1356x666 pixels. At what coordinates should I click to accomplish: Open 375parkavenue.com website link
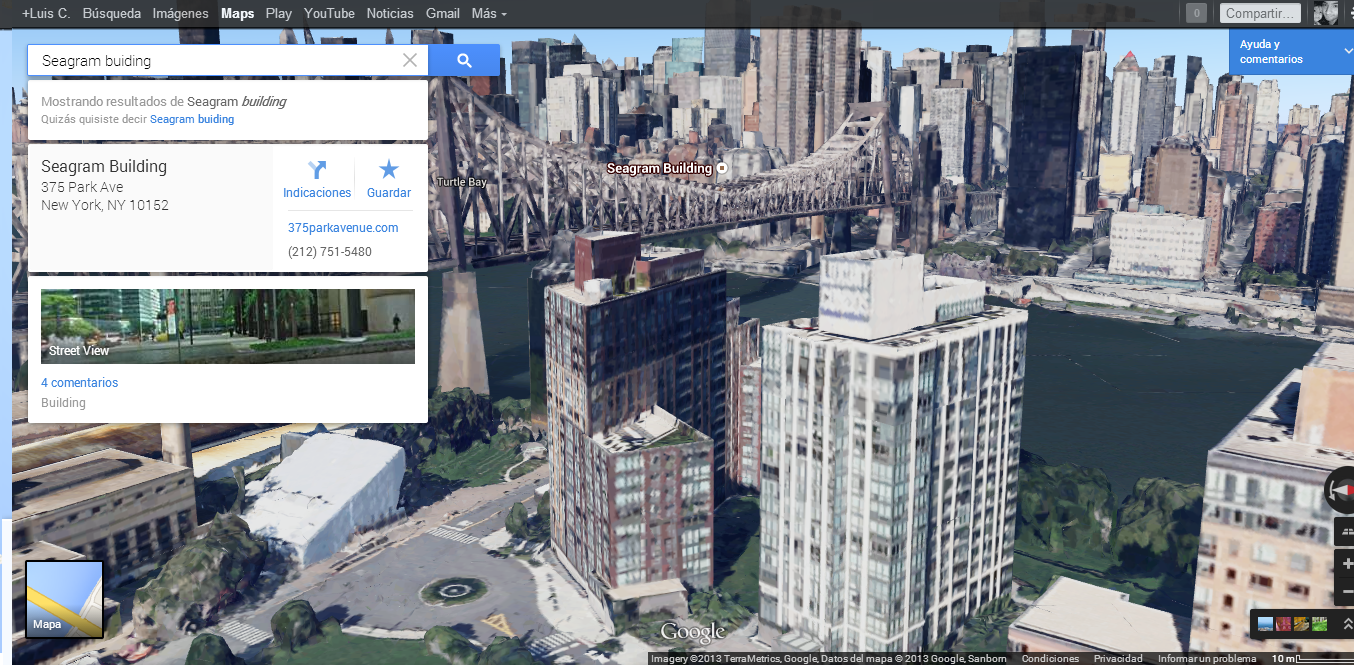(343, 228)
